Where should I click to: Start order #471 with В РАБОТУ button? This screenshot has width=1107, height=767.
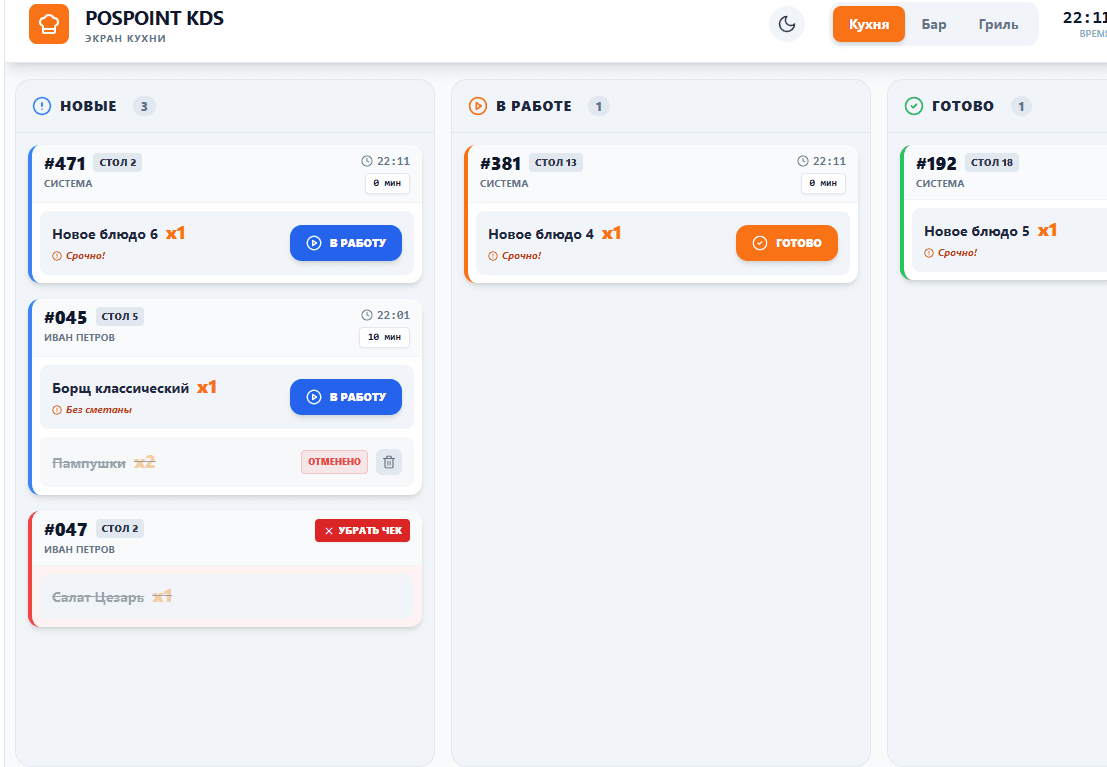coord(346,243)
